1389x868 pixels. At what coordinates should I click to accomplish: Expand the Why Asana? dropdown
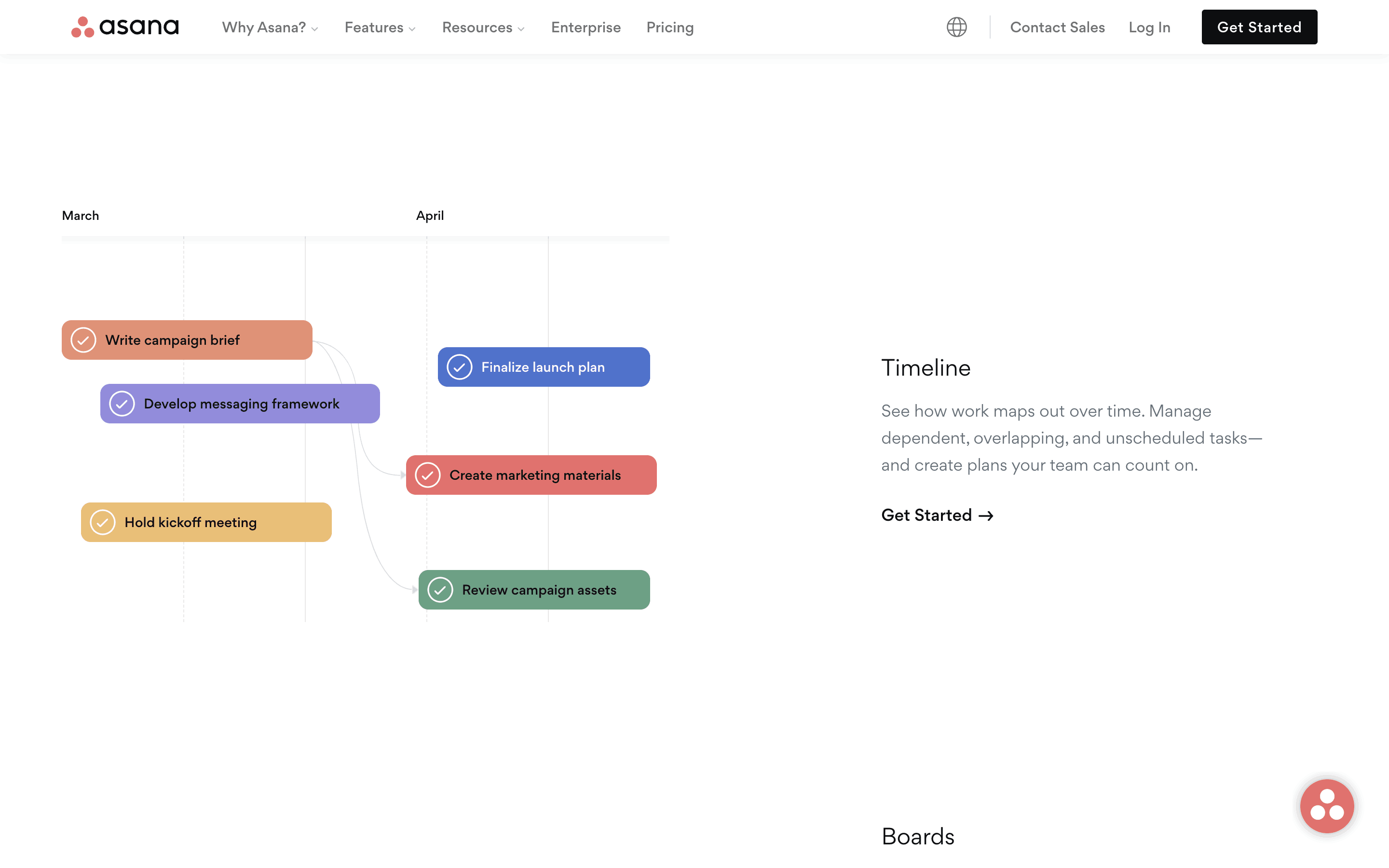click(270, 27)
